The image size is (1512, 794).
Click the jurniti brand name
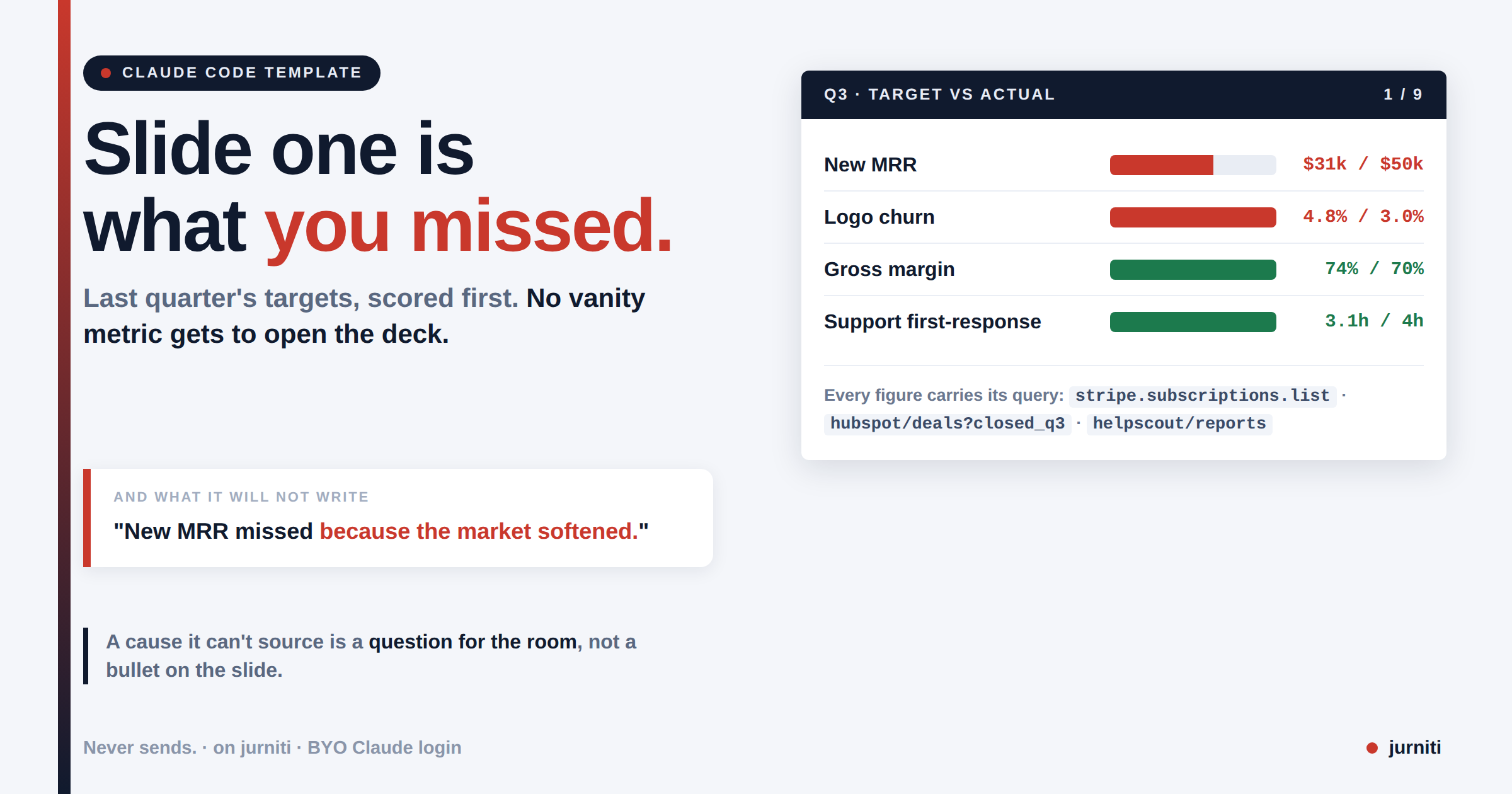[1414, 748]
